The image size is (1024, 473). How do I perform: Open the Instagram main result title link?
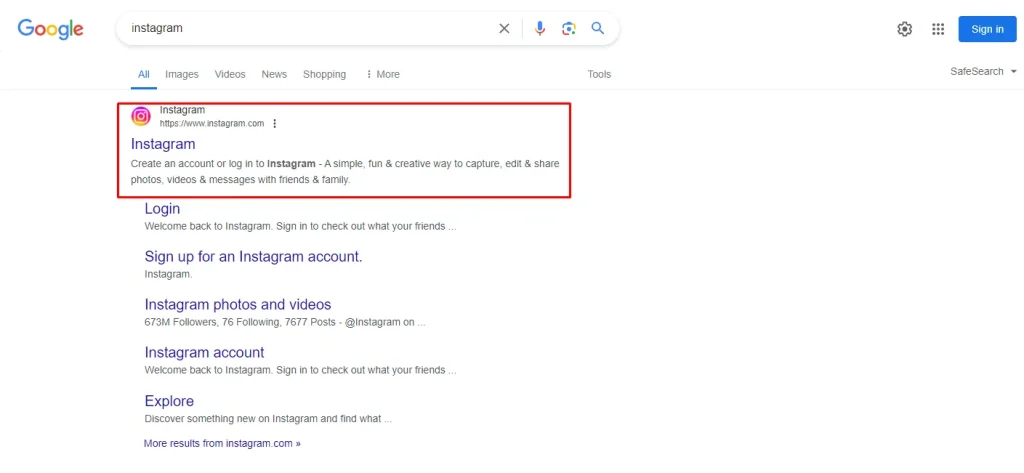163,143
